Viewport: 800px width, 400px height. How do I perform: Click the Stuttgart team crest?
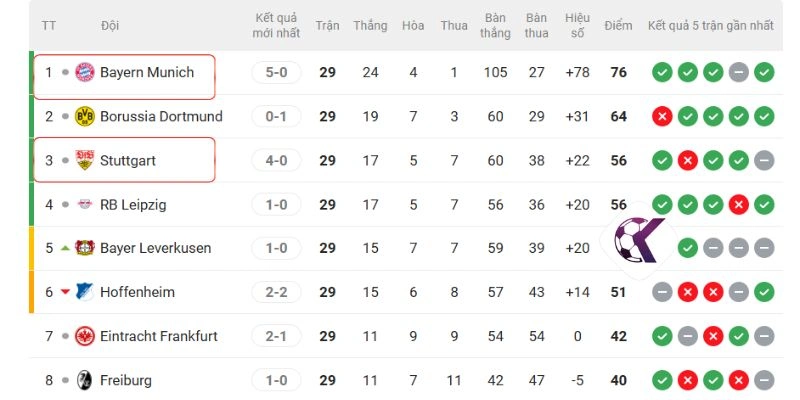(84, 161)
